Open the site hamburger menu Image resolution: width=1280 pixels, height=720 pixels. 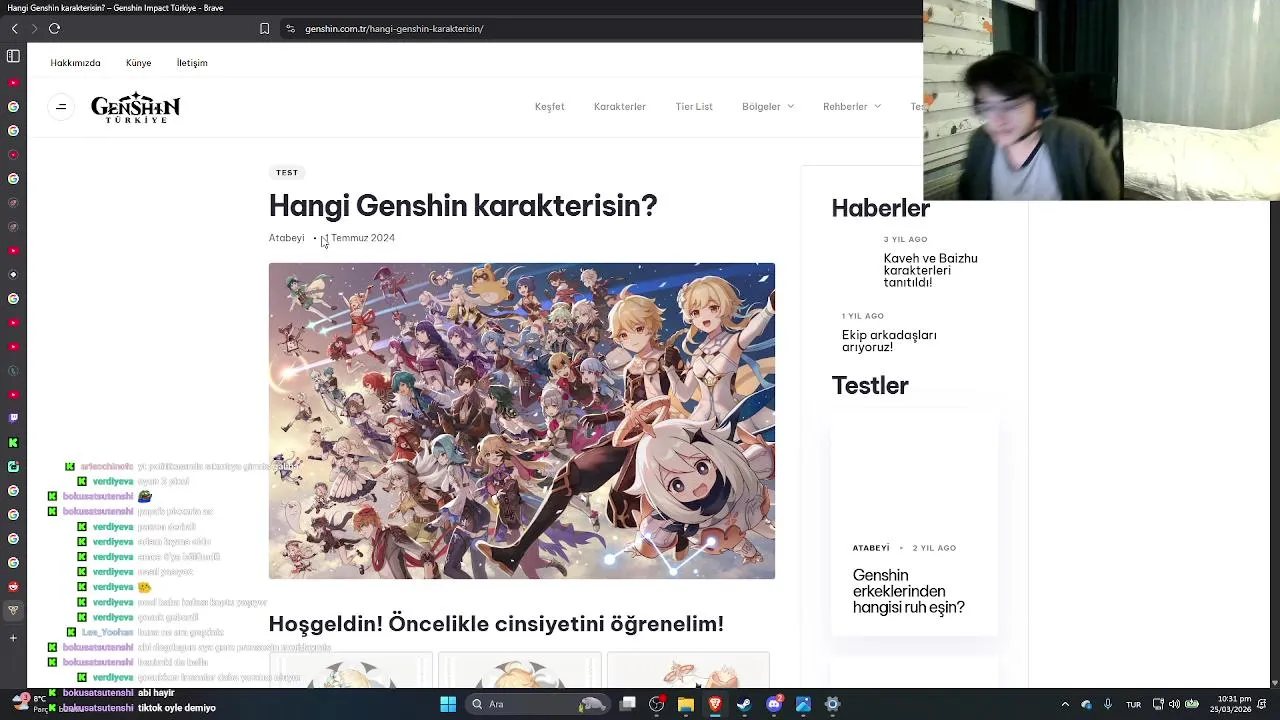pyautogui.click(x=61, y=107)
